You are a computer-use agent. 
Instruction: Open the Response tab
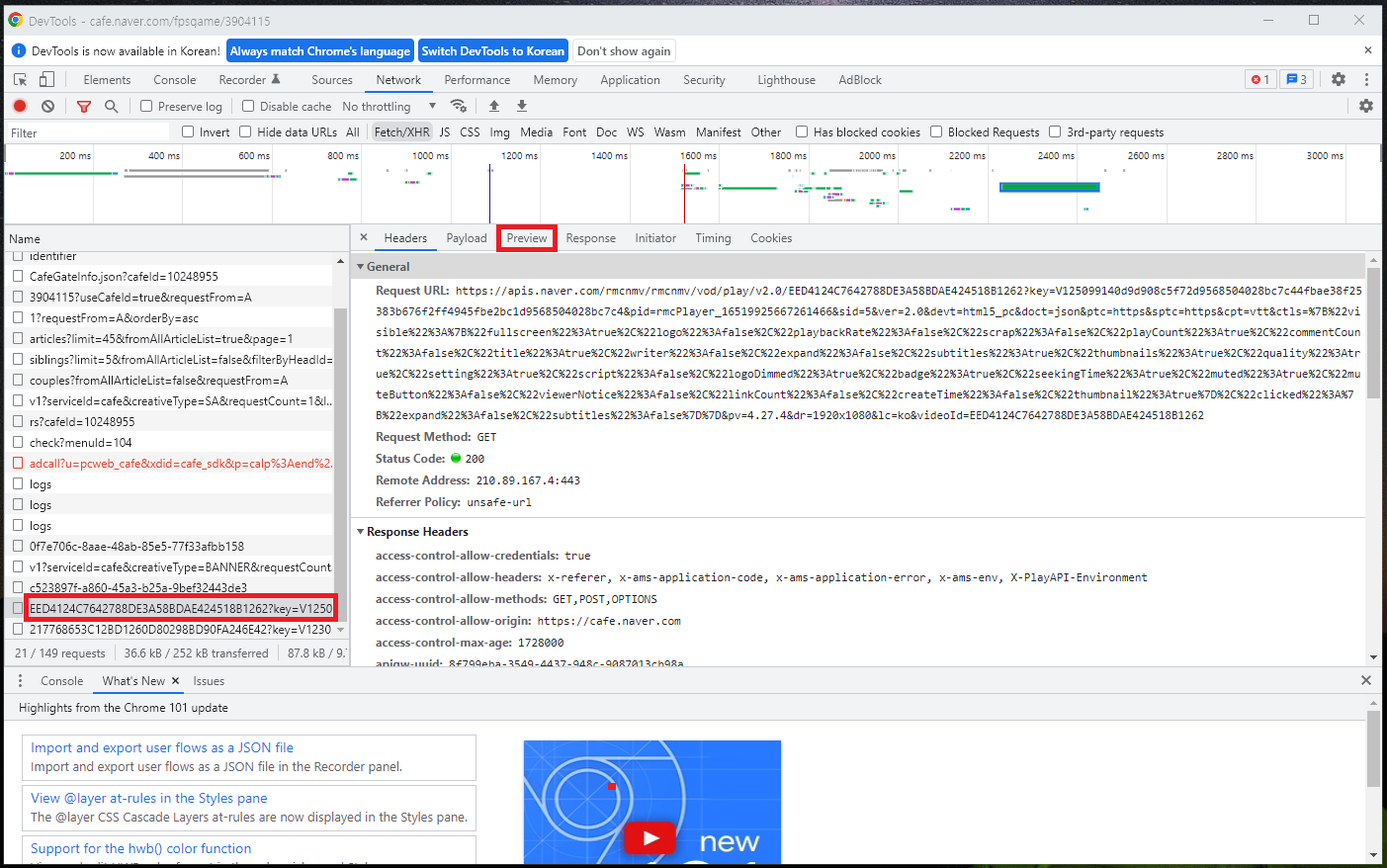591,238
